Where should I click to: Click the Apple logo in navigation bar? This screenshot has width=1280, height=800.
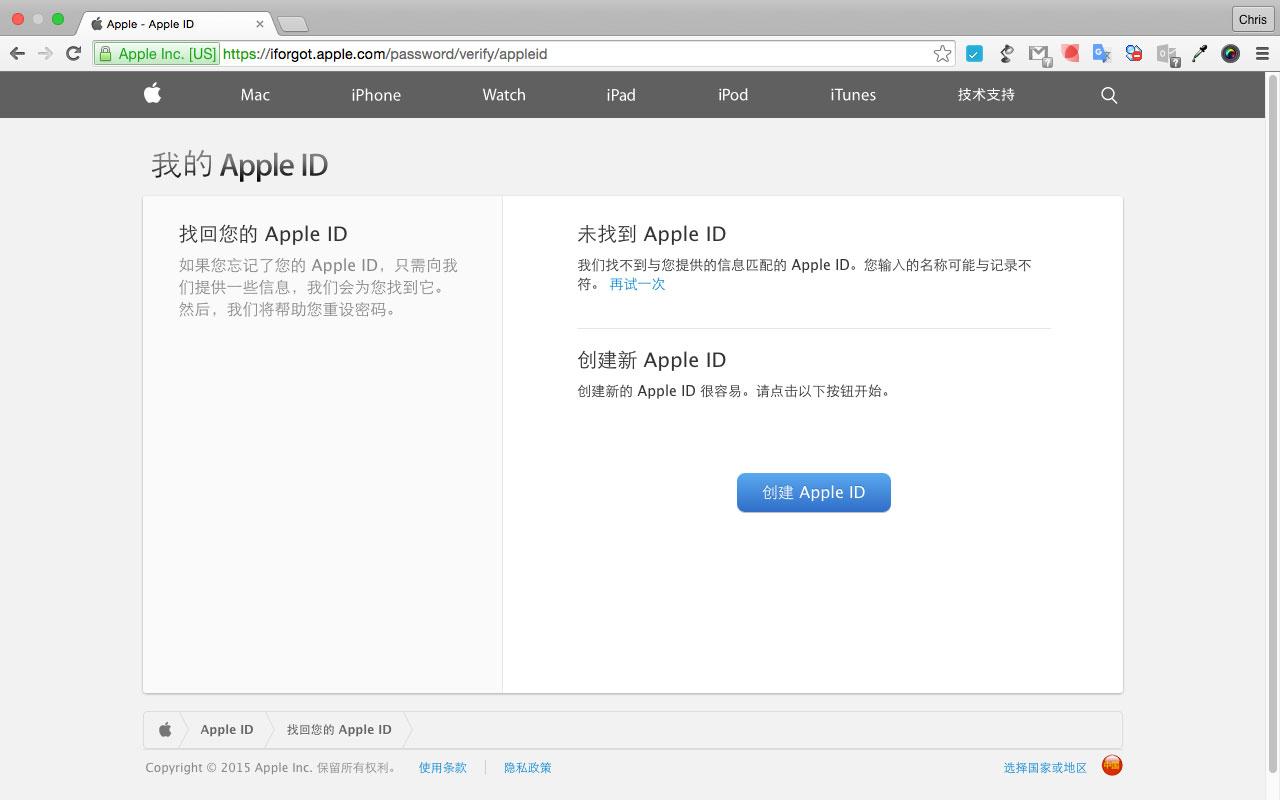point(152,94)
